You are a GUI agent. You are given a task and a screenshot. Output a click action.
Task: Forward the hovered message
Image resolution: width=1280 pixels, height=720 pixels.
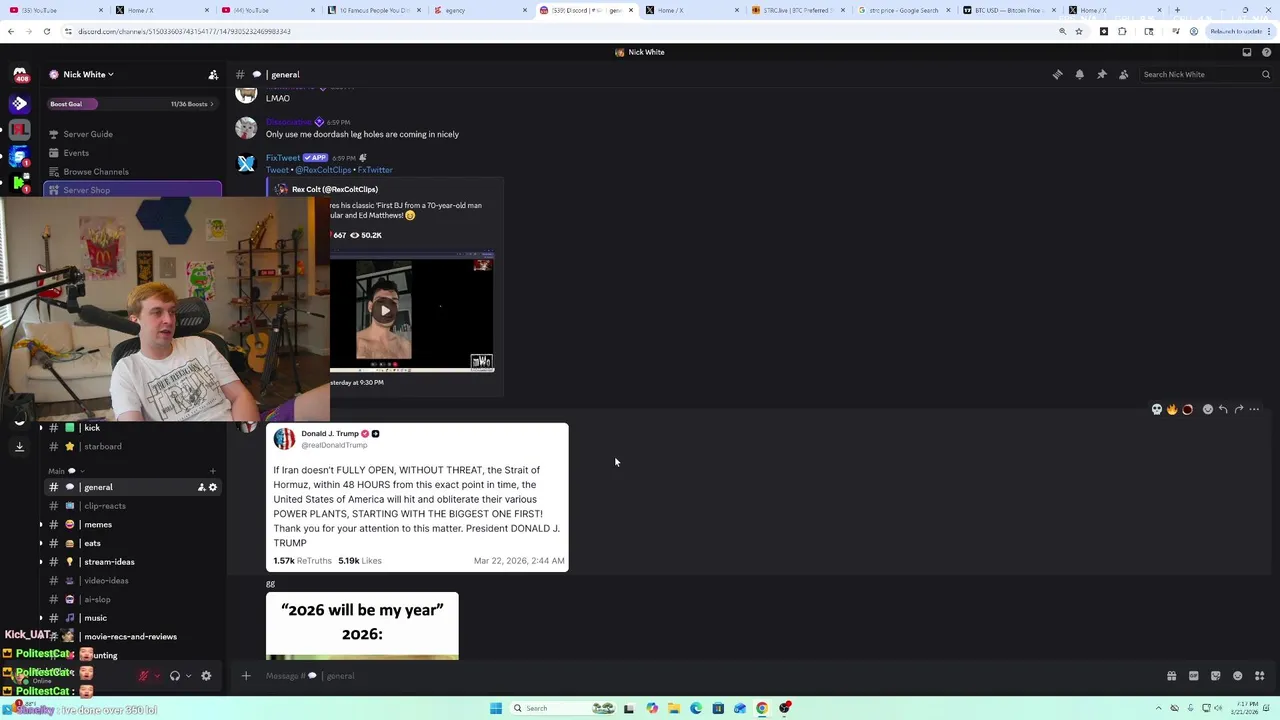pyautogui.click(x=1239, y=409)
